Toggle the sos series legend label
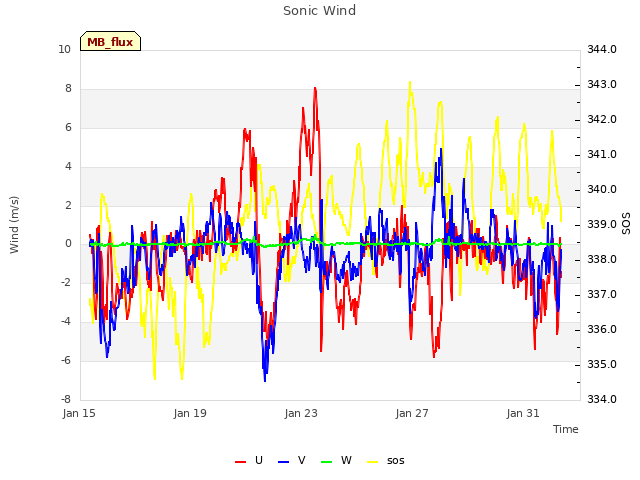The height and width of the screenshot is (480, 640). tap(396, 461)
